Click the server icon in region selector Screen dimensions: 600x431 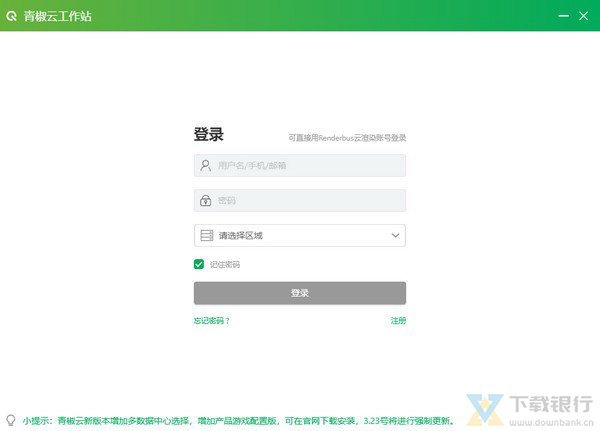click(207, 235)
